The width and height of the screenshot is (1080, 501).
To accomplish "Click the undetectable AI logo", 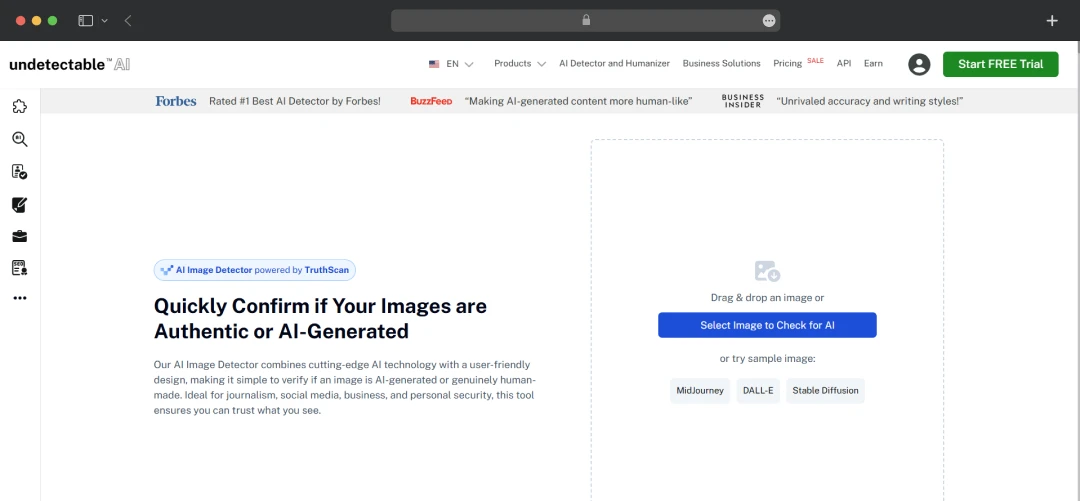I will coord(70,65).
